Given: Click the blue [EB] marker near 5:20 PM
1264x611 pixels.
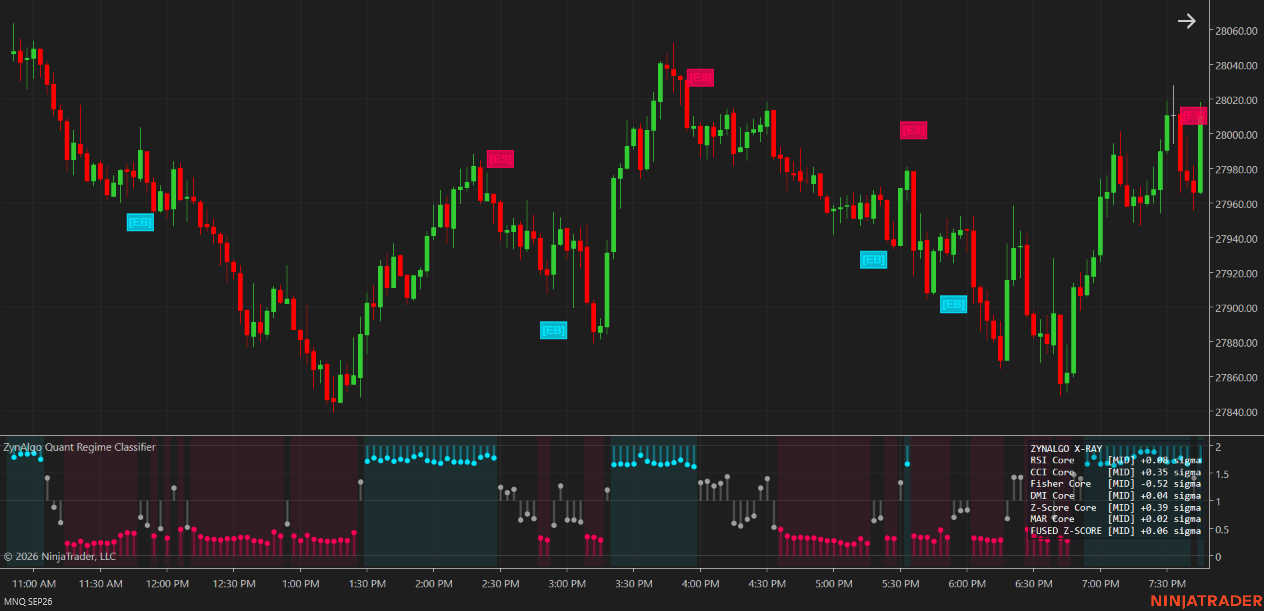Looking at the screenshot, I should click(x=873, y=260).
